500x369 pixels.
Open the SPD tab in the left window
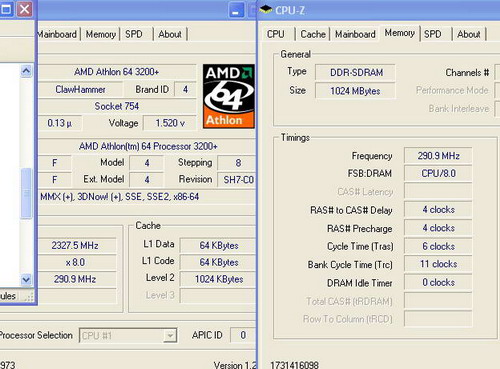[134, 34]
